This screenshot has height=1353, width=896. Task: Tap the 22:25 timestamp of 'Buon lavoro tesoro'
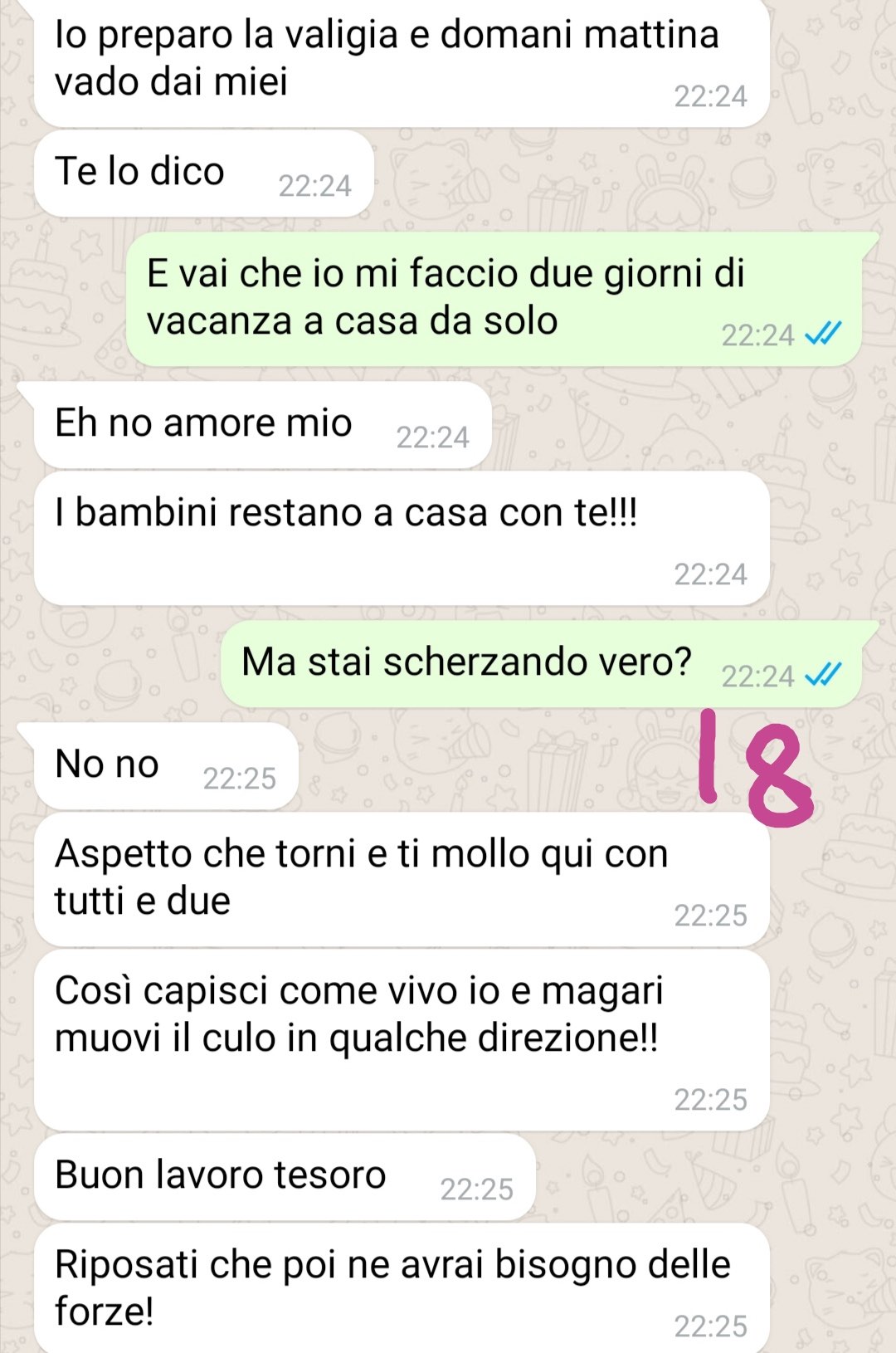(476, 1189)
